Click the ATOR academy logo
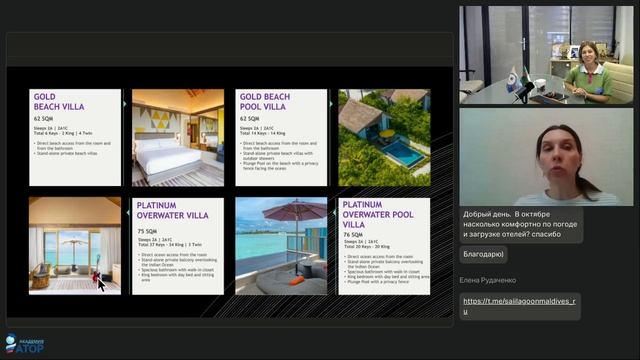Image resolution: width=640 pixels, height=360 pixels. coord(24,344)
